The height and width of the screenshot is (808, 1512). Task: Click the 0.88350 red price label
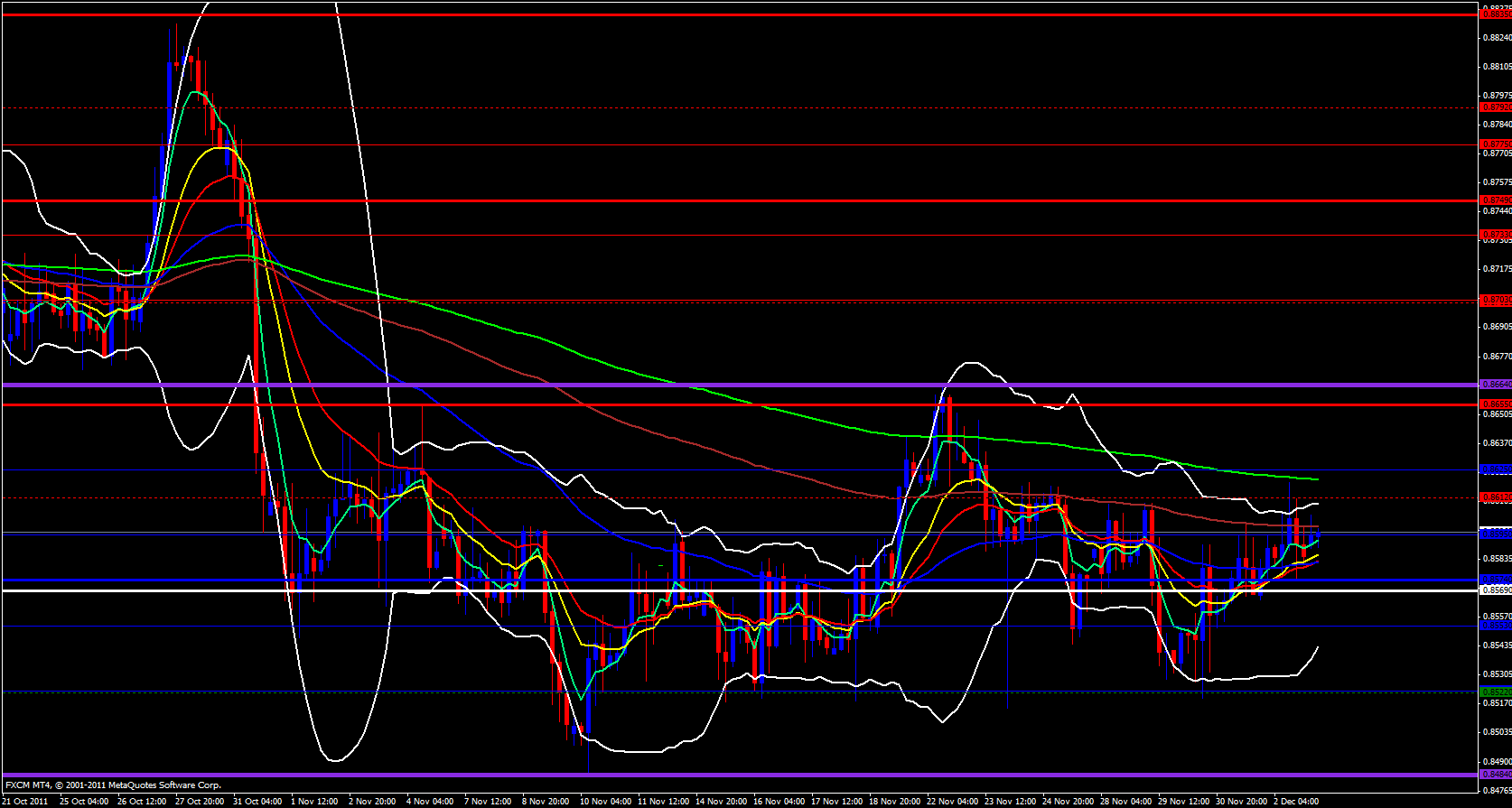pyautogui.click(x=1495, y=14)
